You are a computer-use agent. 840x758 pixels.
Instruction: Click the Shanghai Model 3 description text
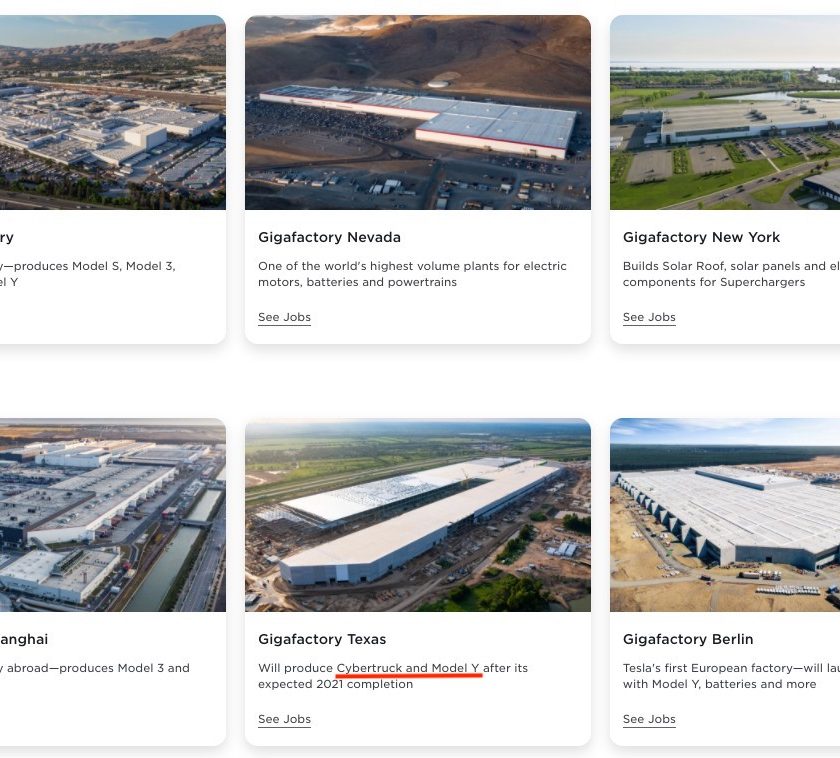point(95,668)
